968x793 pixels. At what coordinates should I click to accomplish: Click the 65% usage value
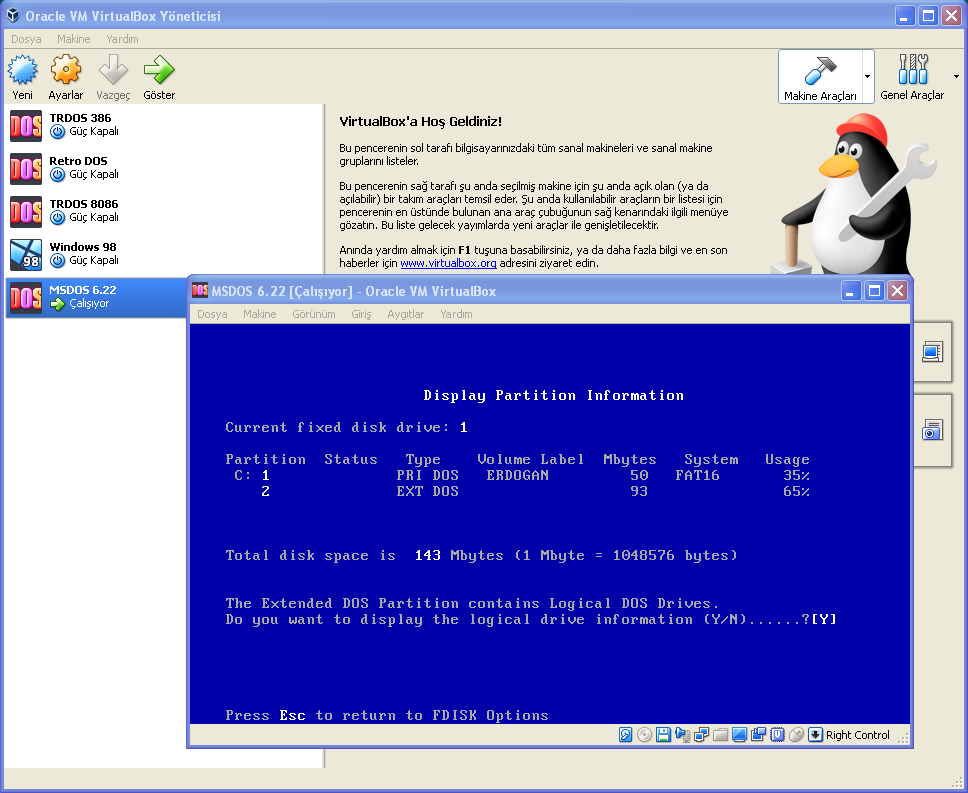pyautogui.click(x=796, y=491)
